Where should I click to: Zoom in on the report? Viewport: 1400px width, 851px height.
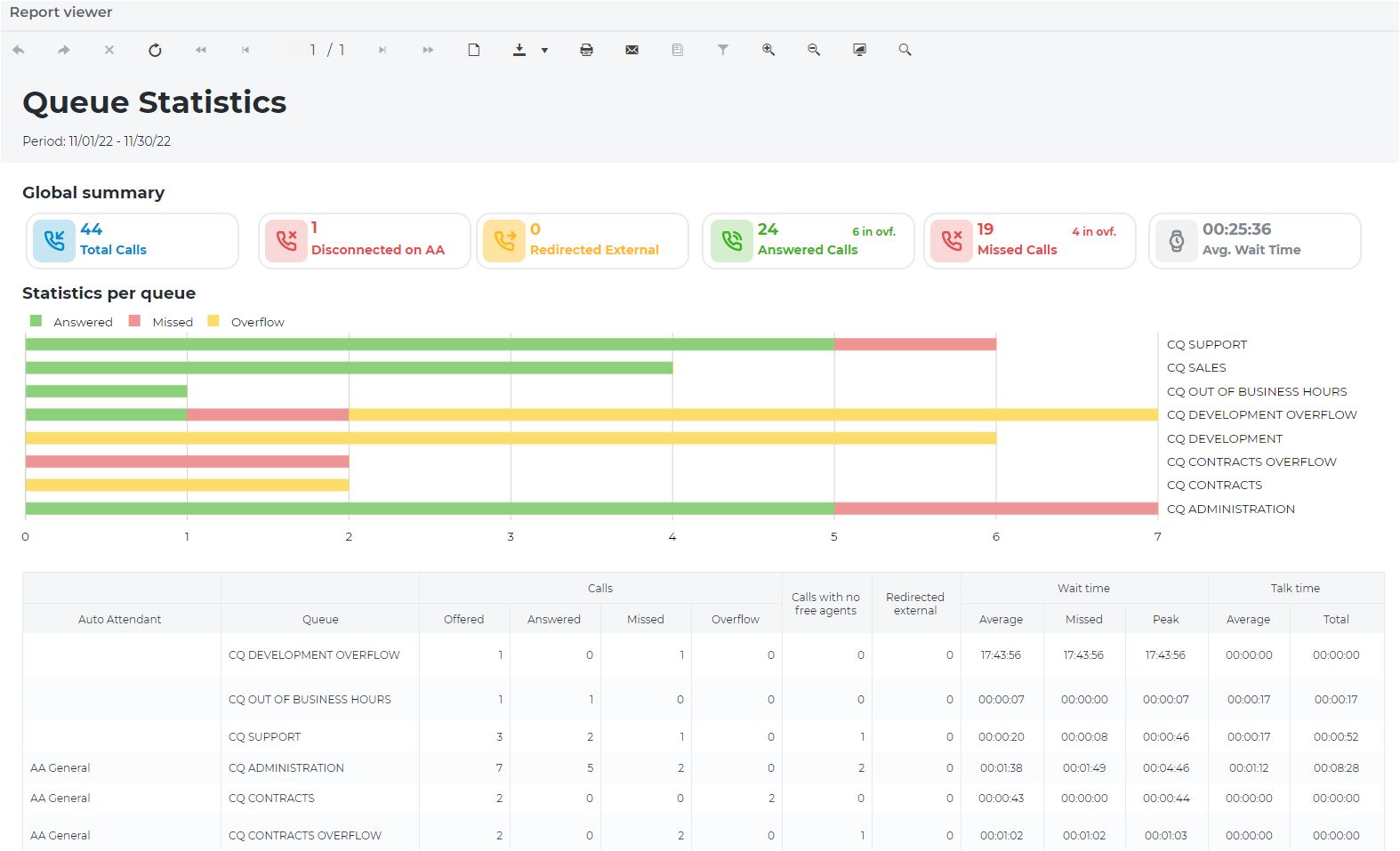point(768,51)
